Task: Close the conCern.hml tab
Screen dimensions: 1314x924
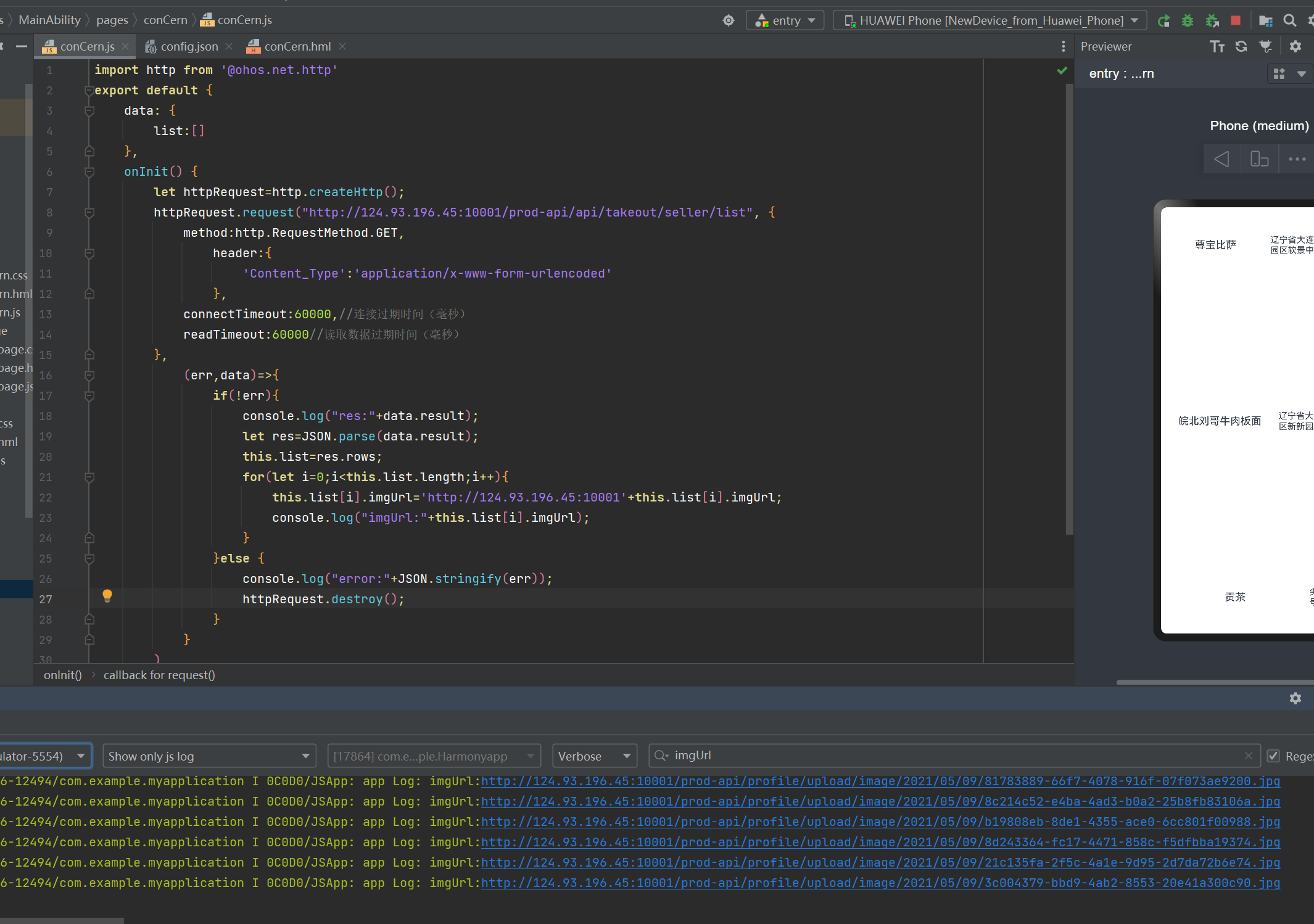Action: click(342, 46)
